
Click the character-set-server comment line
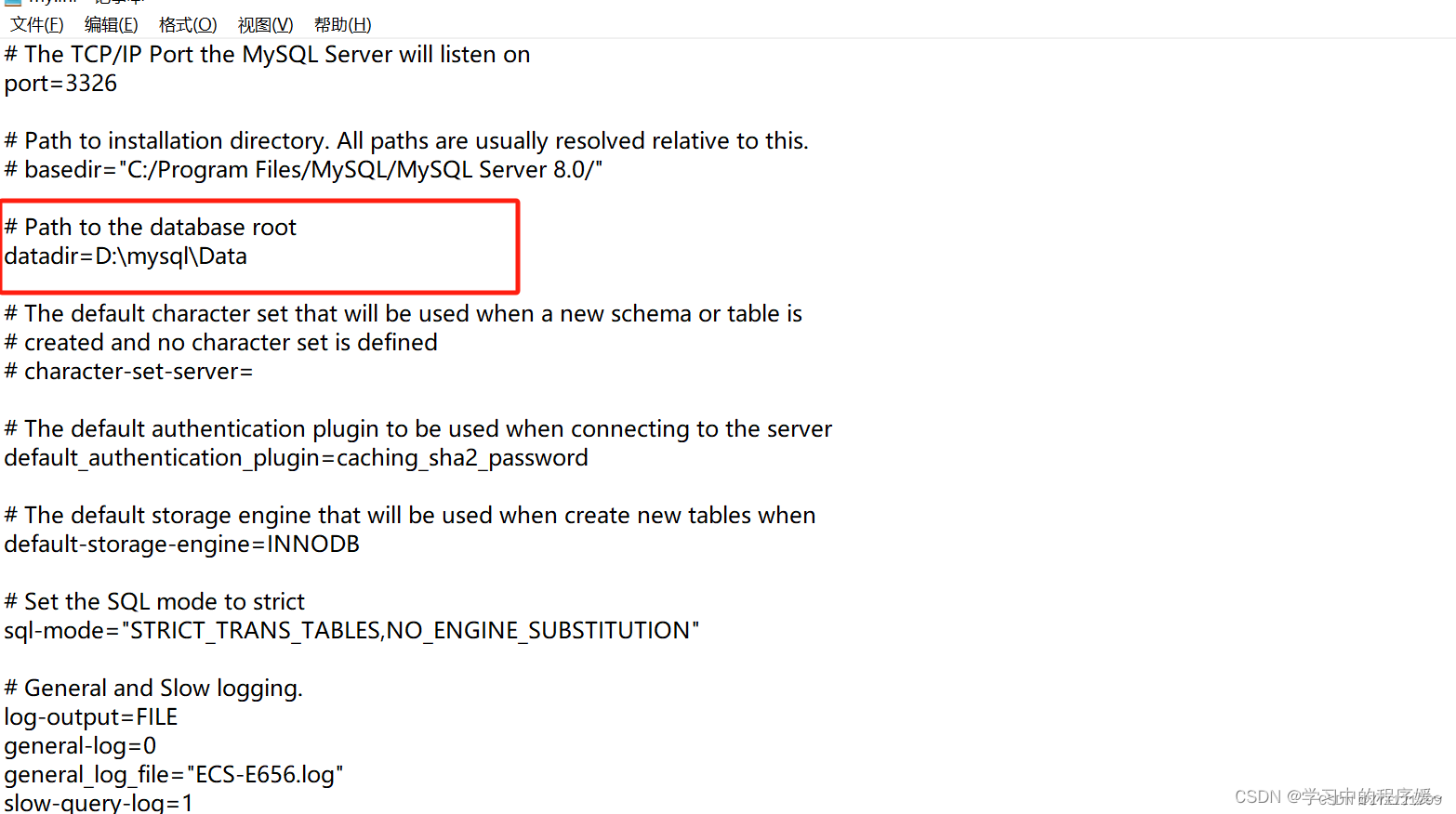(x=128, y=371)
